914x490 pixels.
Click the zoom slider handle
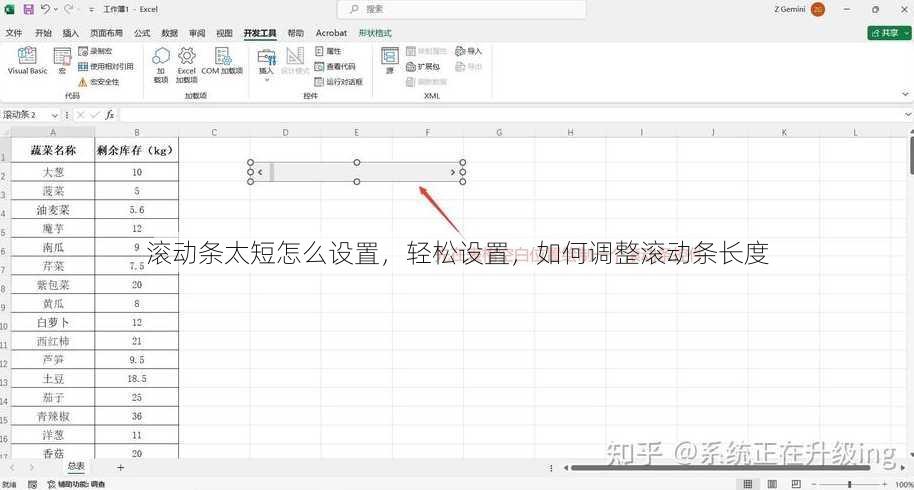click(849, 484)
